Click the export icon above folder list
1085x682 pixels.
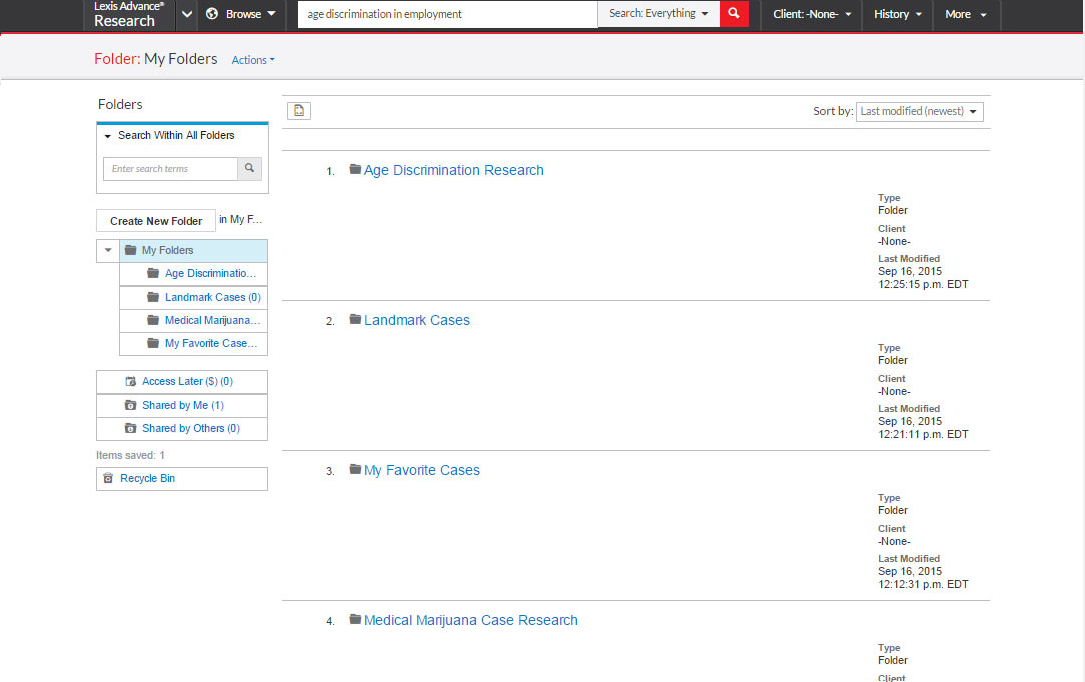point(299,111)
